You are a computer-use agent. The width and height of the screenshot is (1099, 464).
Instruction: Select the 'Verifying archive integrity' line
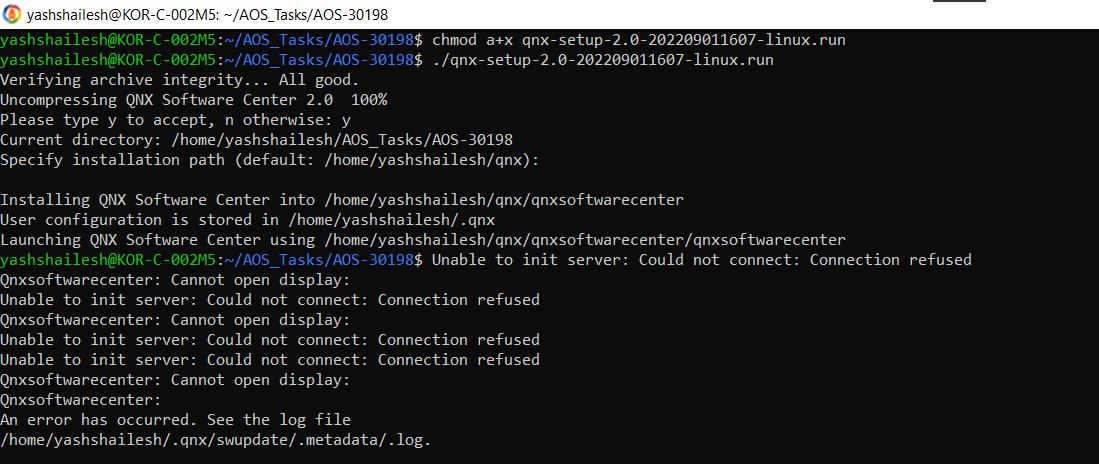click(178, 80)
